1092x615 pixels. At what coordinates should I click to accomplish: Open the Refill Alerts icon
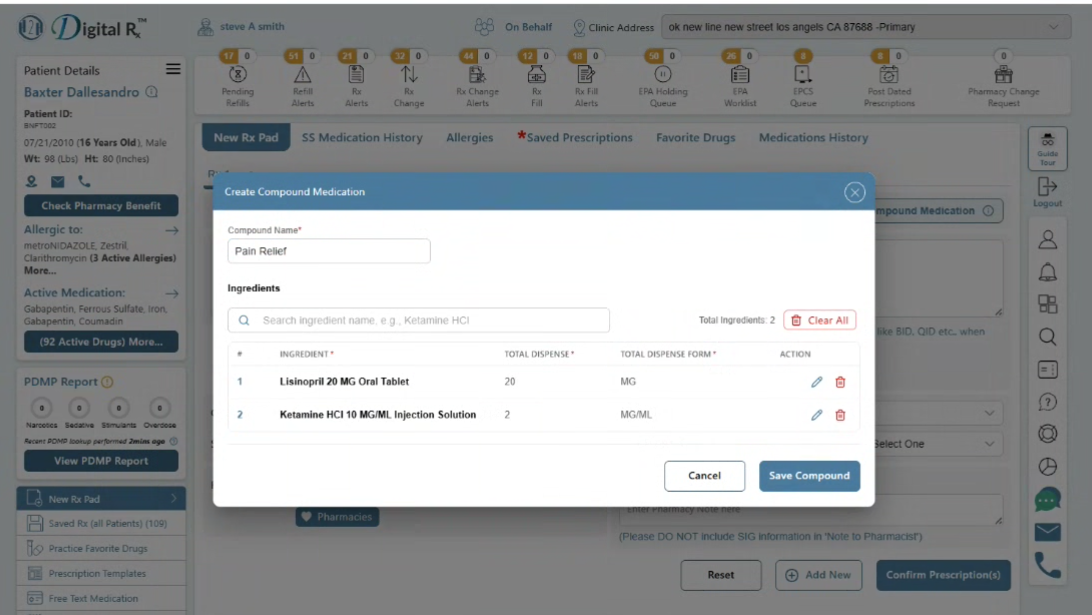tap(302, 74)
